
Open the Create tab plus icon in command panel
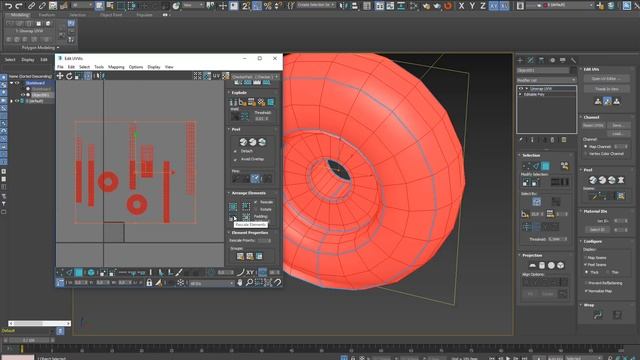coord(520,60)
